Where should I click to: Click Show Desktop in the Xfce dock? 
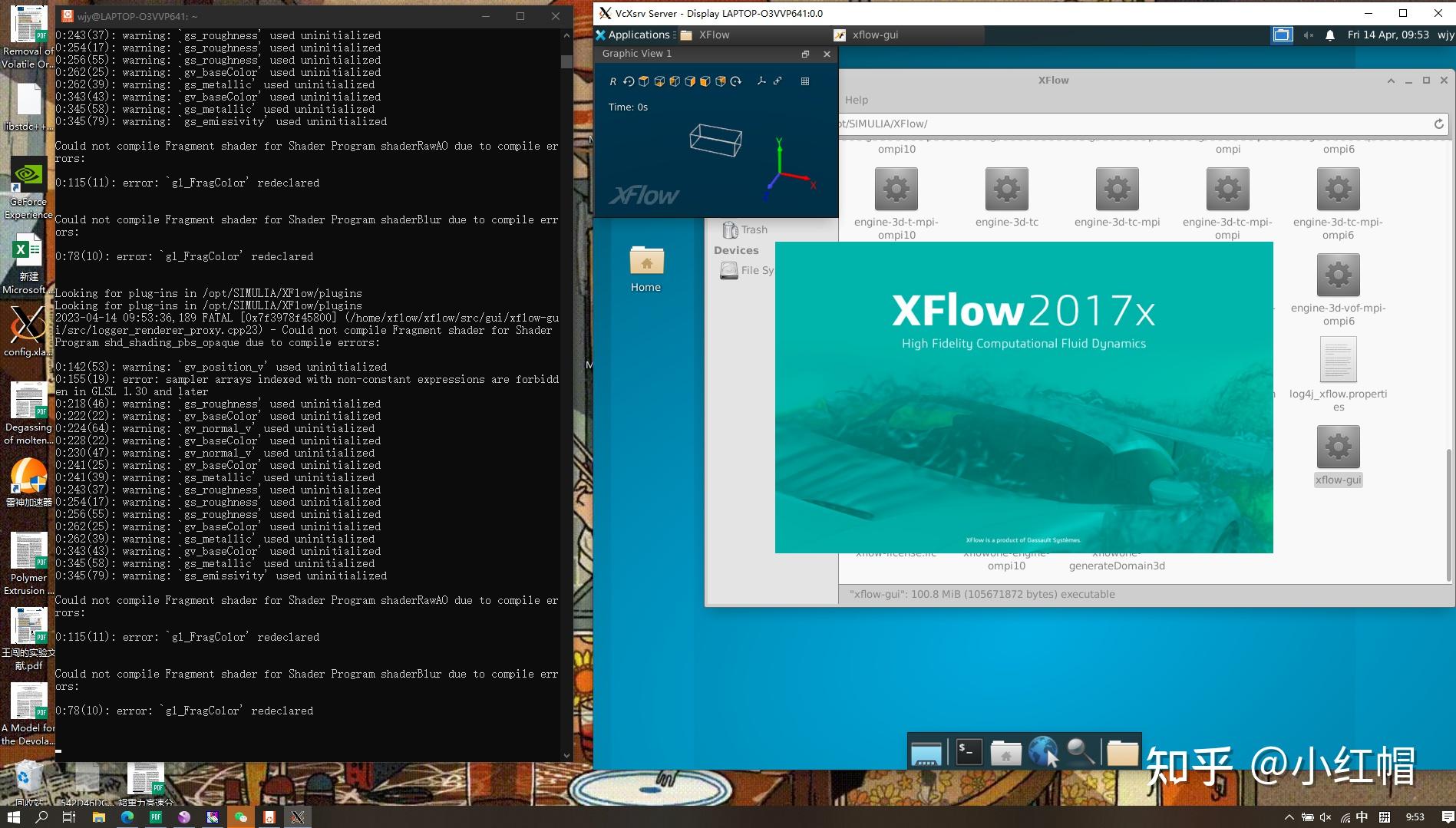[926, 753]
